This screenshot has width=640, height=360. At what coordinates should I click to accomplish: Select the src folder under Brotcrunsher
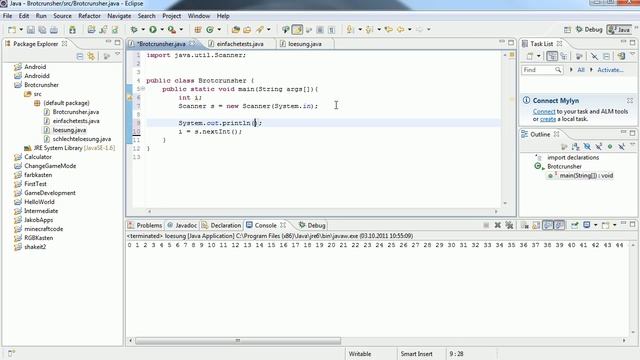(37, 94)
